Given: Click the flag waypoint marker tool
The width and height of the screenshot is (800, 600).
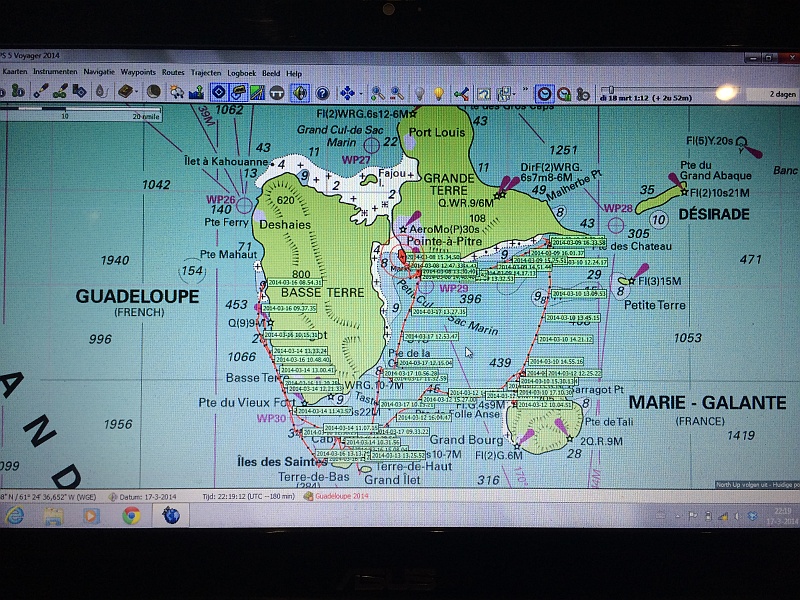Looking at the screenshot, I should (x=80, y=91).
